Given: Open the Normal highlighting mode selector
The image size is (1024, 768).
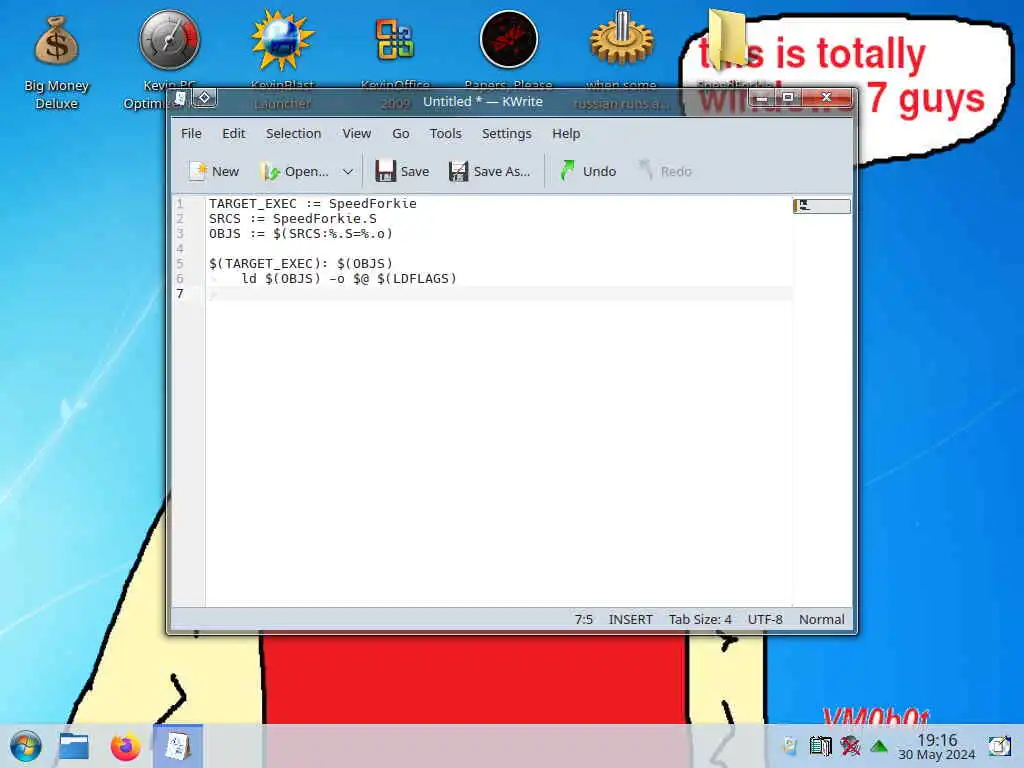Looking at the screenshot, I should point(822,619).
